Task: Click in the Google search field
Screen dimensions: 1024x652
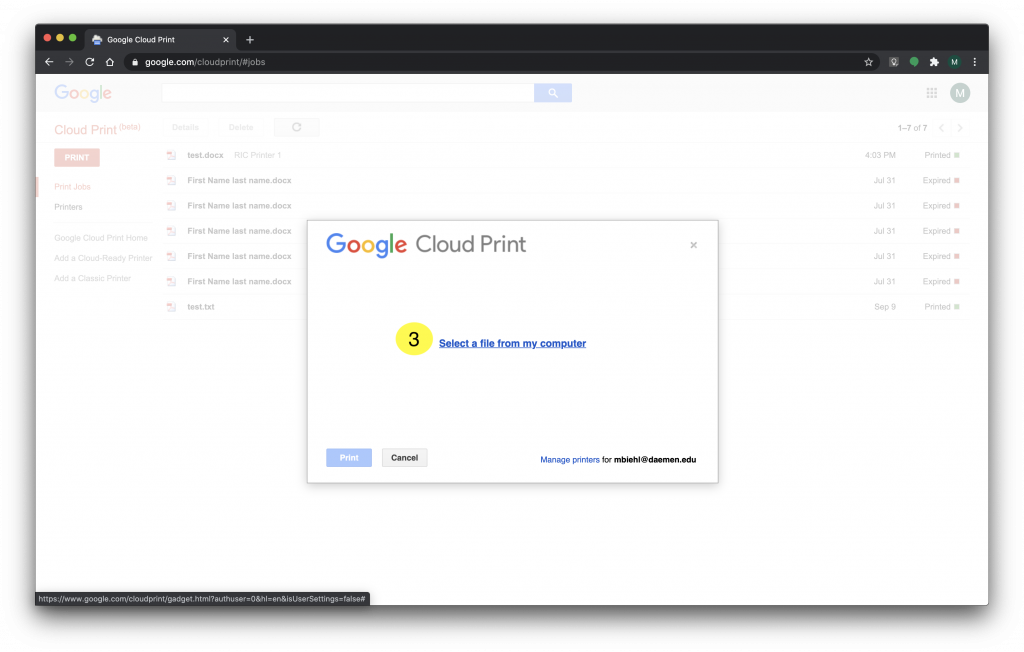Action: click(x=348, y=93)
